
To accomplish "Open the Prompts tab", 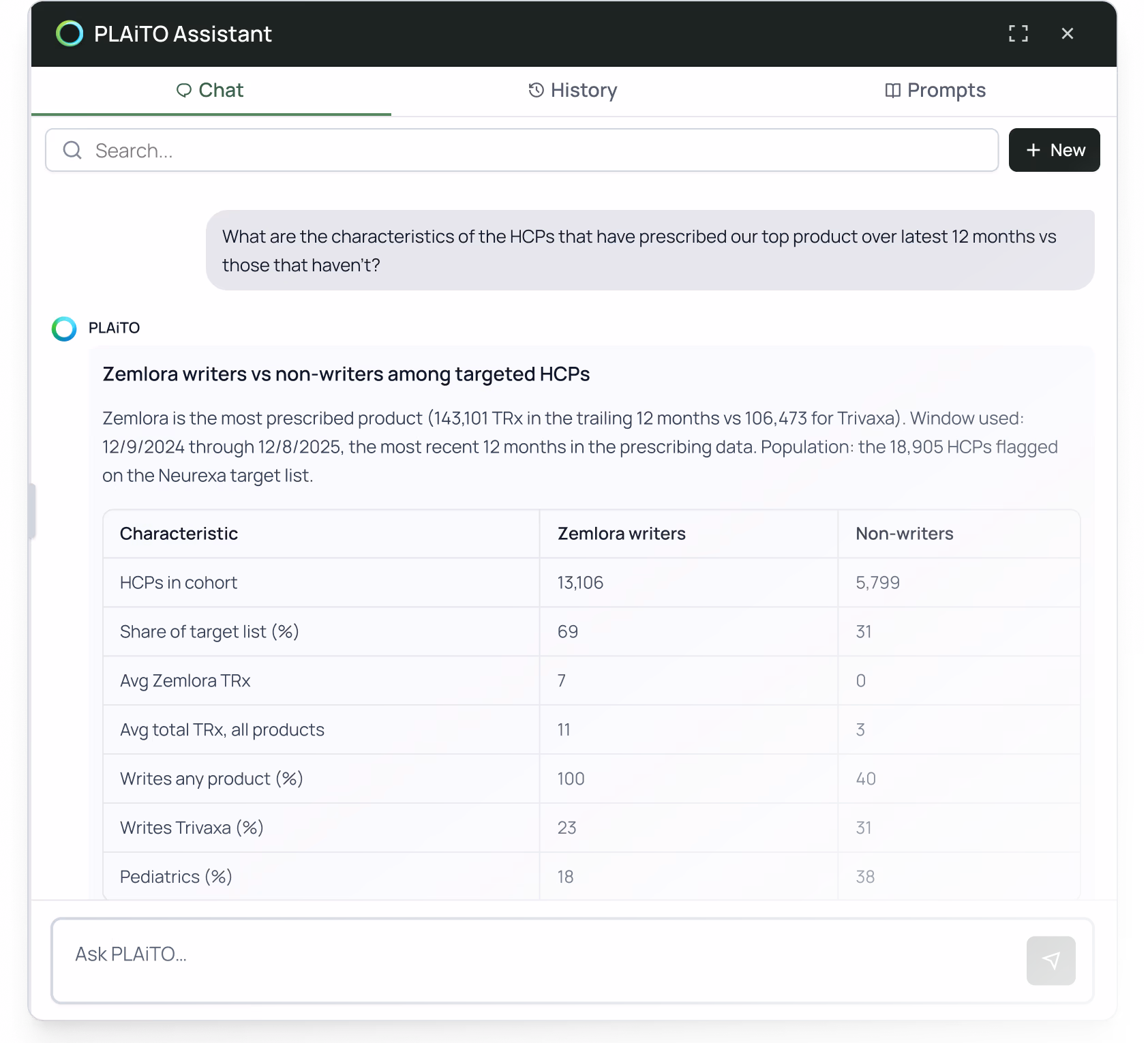I will (935, 91).
